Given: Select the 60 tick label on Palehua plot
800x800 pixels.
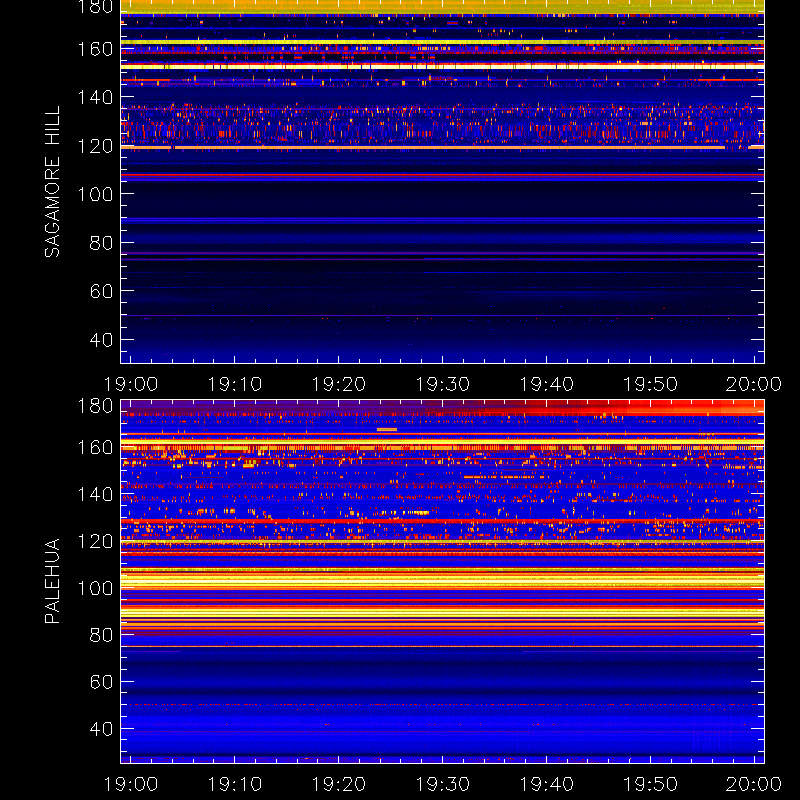Looking at the screenshot, I should coord(101,682).
